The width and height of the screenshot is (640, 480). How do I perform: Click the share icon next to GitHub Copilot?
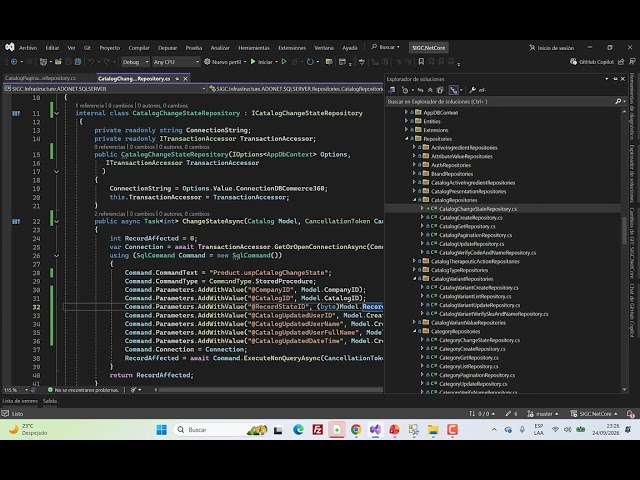[x=621, y=62]
